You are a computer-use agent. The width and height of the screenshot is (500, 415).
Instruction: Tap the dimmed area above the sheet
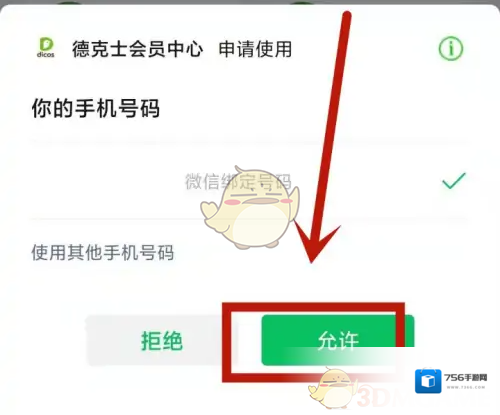tap(250, 2)
